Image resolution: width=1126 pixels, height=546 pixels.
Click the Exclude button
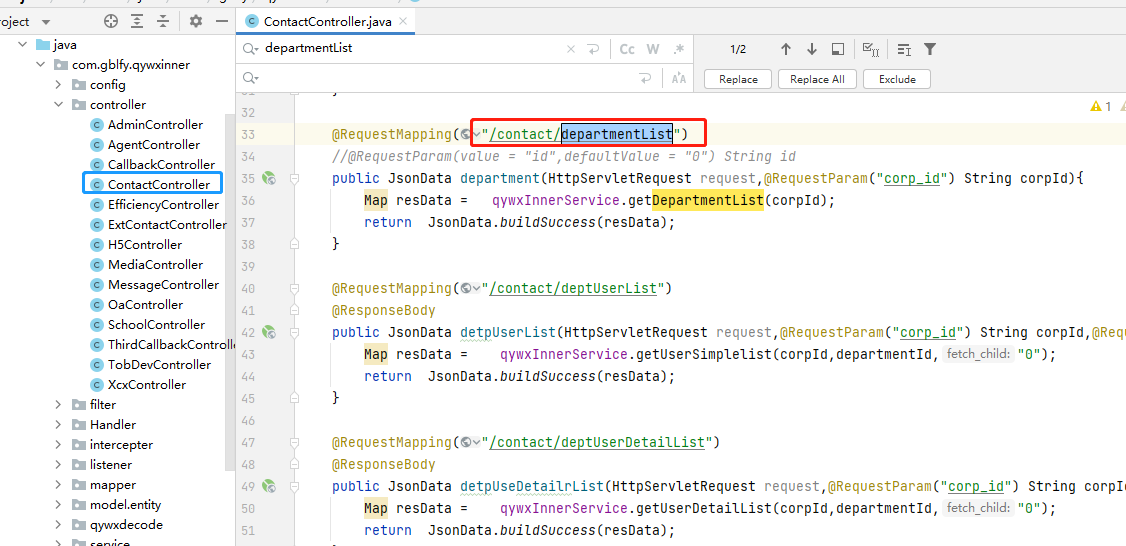tap(897, 79)
